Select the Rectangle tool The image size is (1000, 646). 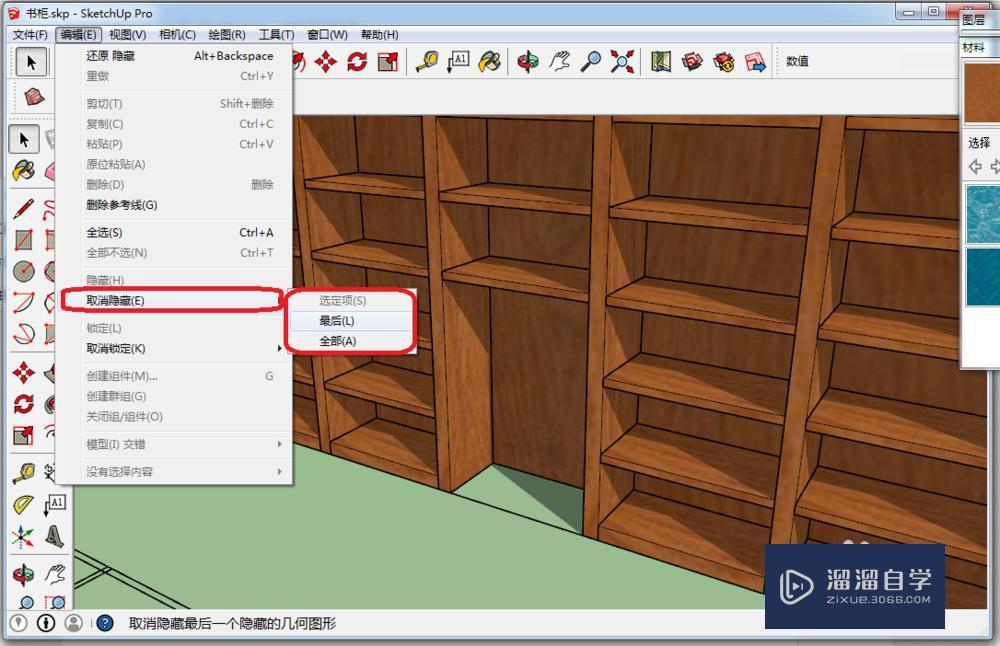25,240
